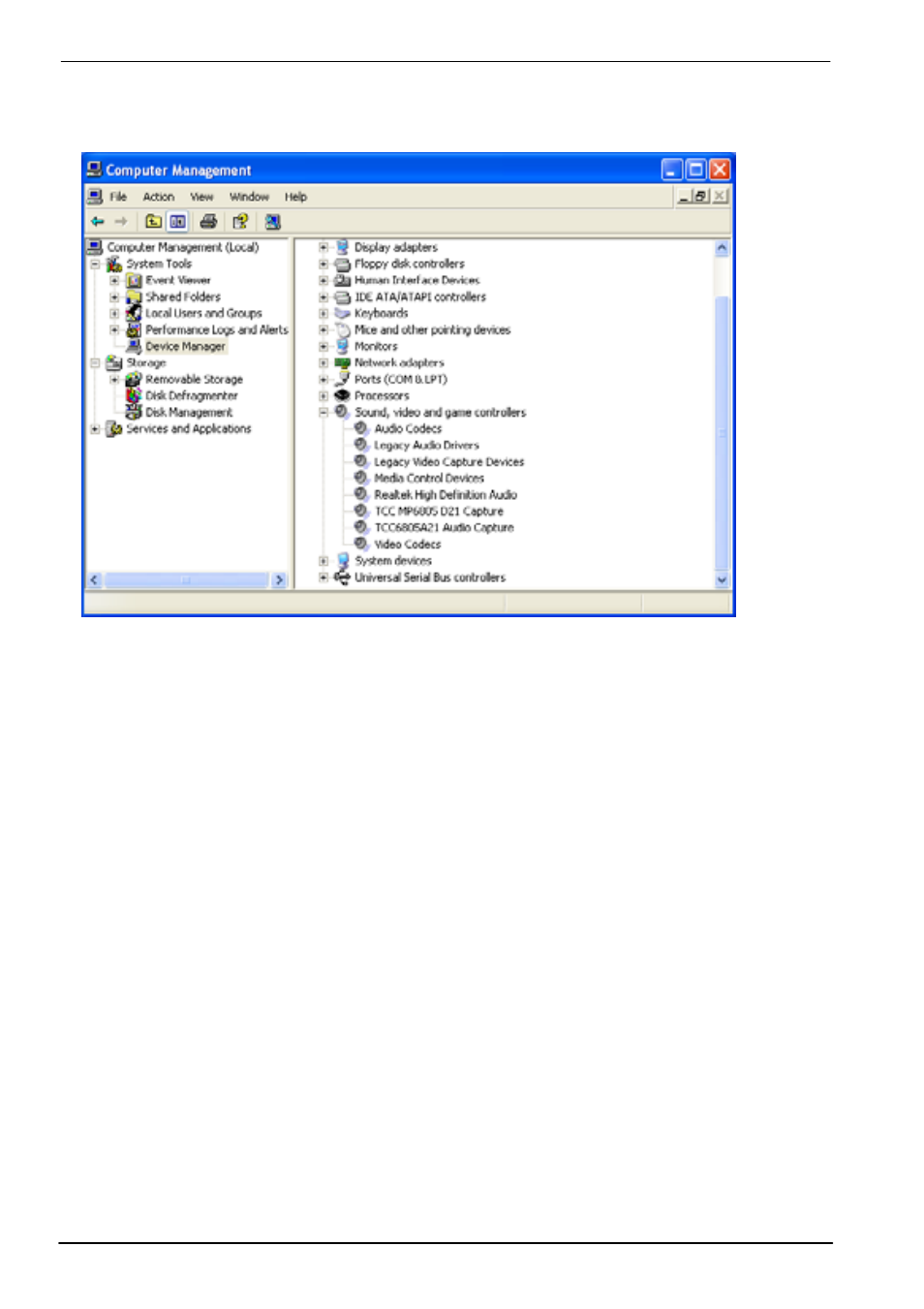Expand the Human Interface Devices node
The image size is (924, 1309).
pyautogui.click(x=323, y=281)
